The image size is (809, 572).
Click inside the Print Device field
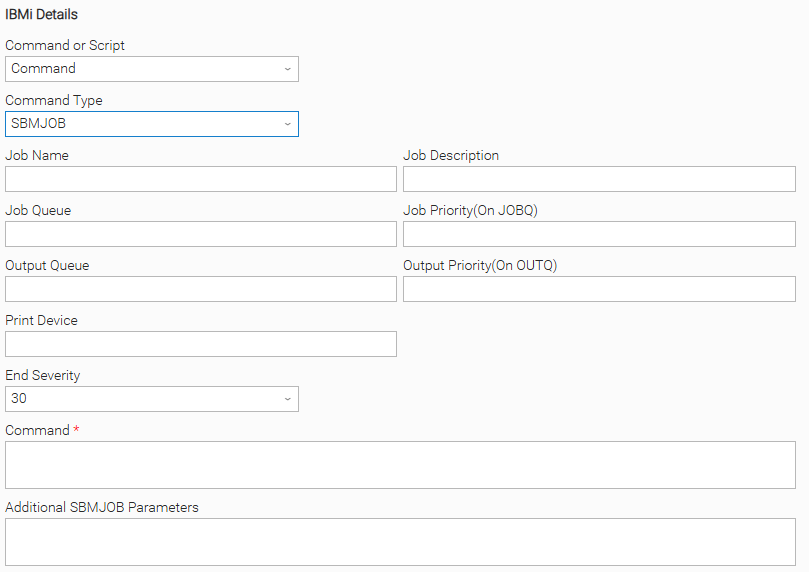coord(201,344)
